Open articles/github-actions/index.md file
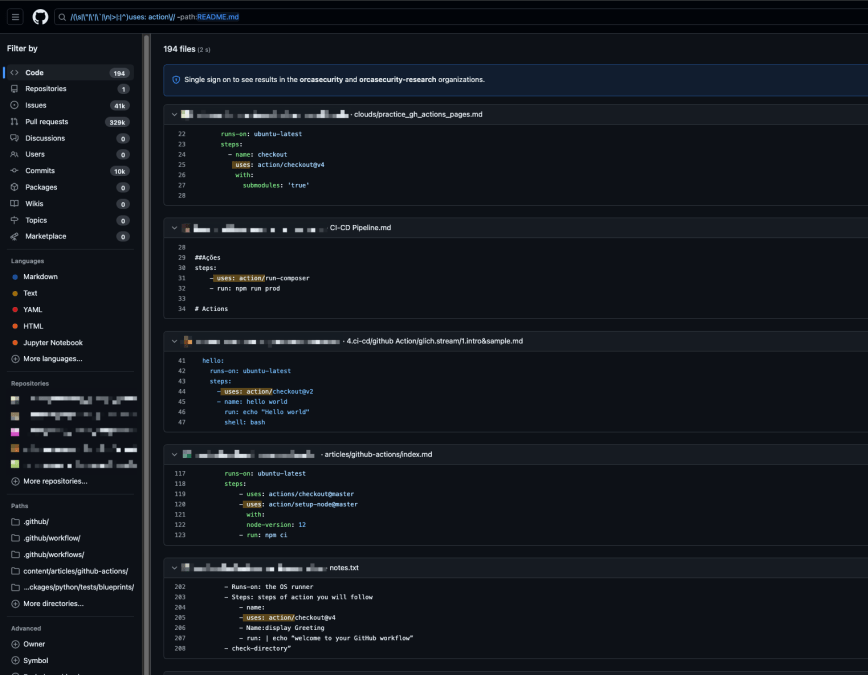Image resolution: width=868 pixels, height=675 pixels. tap(378, 454)
